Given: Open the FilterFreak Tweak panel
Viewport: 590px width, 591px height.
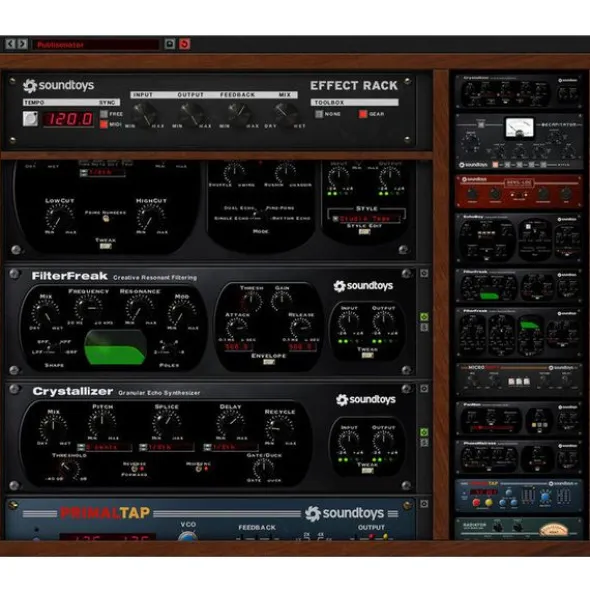Looking at the screenshot, I should 367,355.
